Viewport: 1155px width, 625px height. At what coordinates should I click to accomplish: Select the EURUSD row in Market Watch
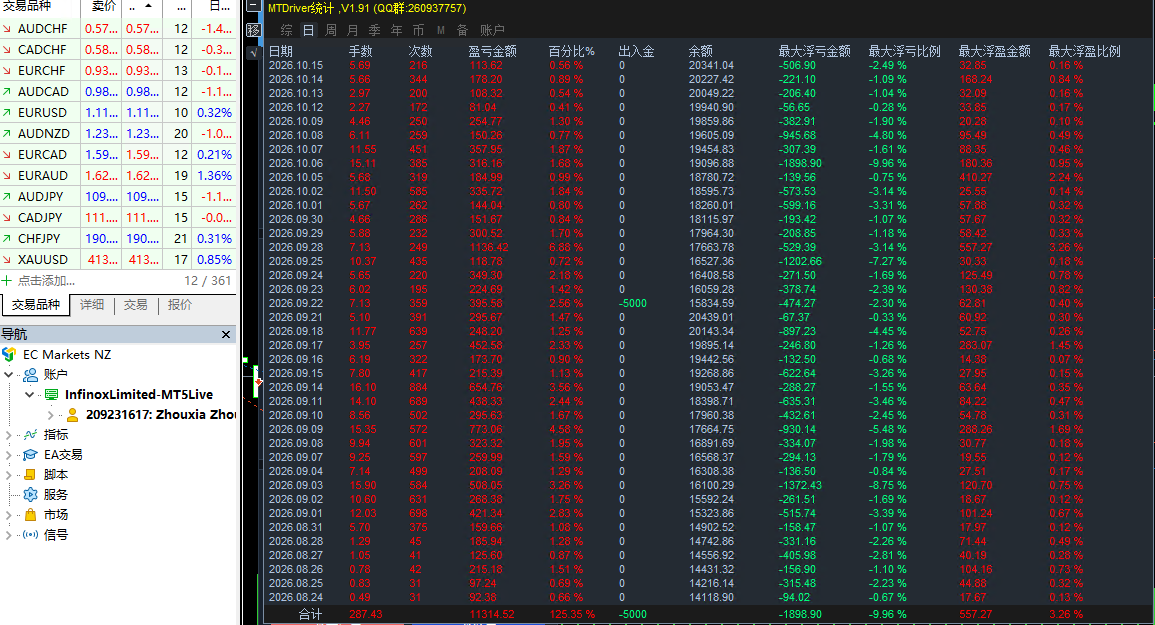pyautogui.click(x=118, y=113)
